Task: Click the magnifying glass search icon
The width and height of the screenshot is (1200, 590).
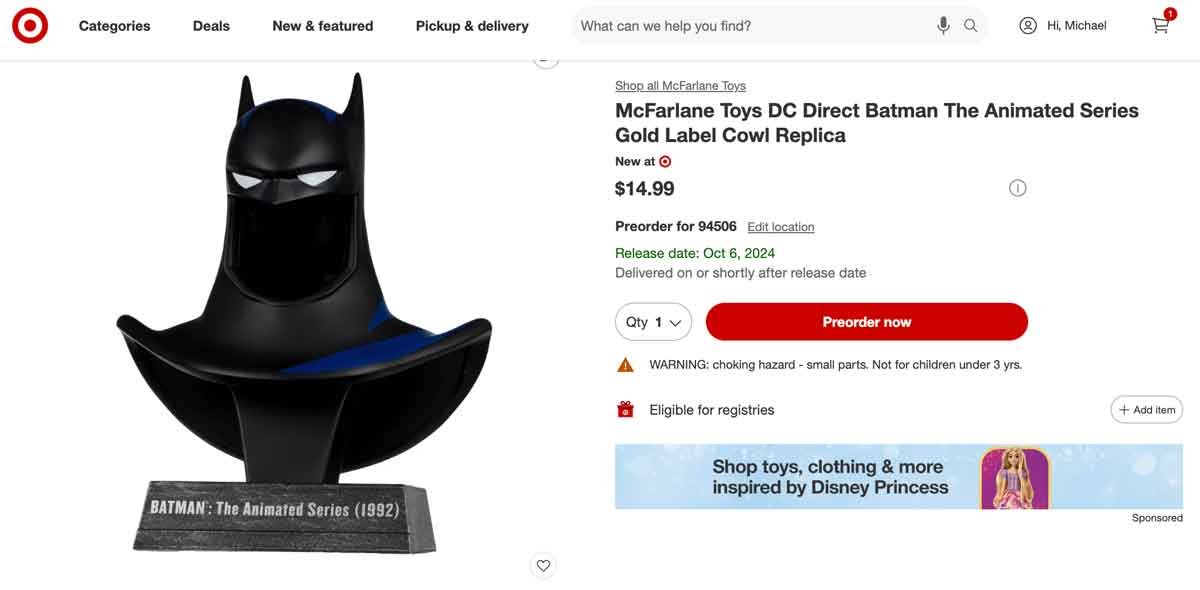Action: coord(971,26)
